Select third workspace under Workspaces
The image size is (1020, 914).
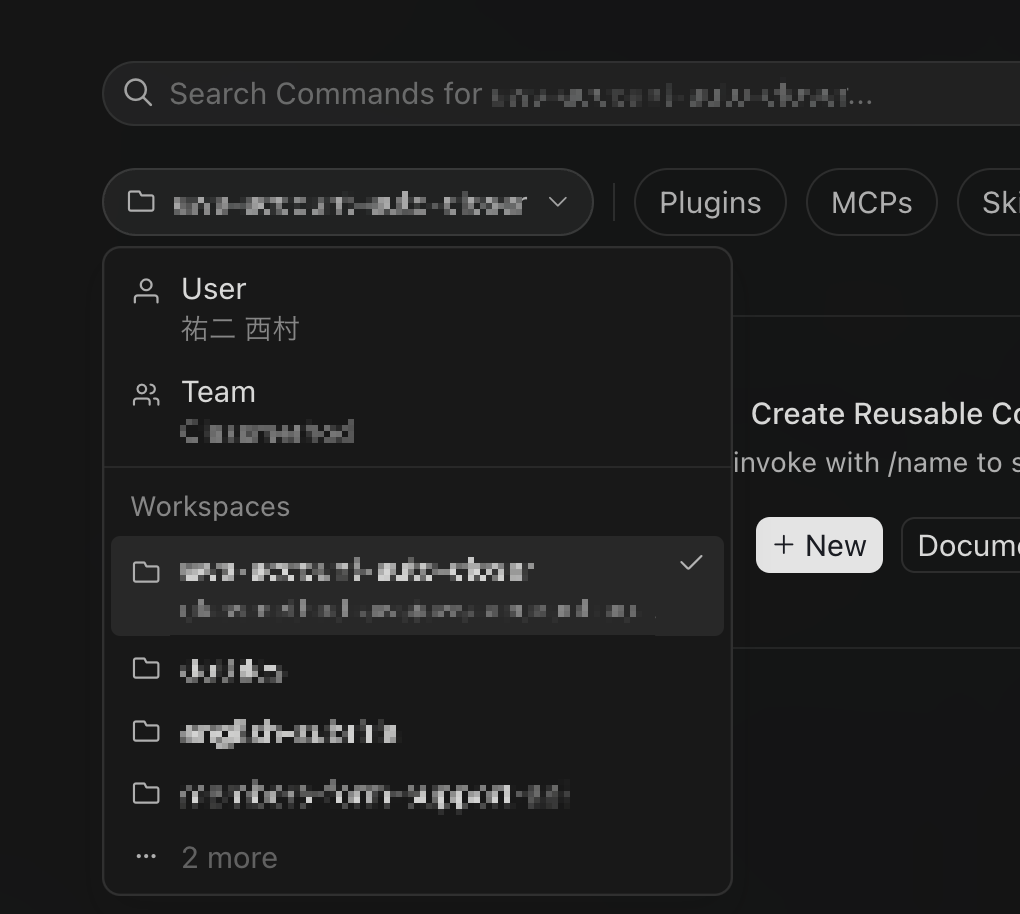coord(418,732)
